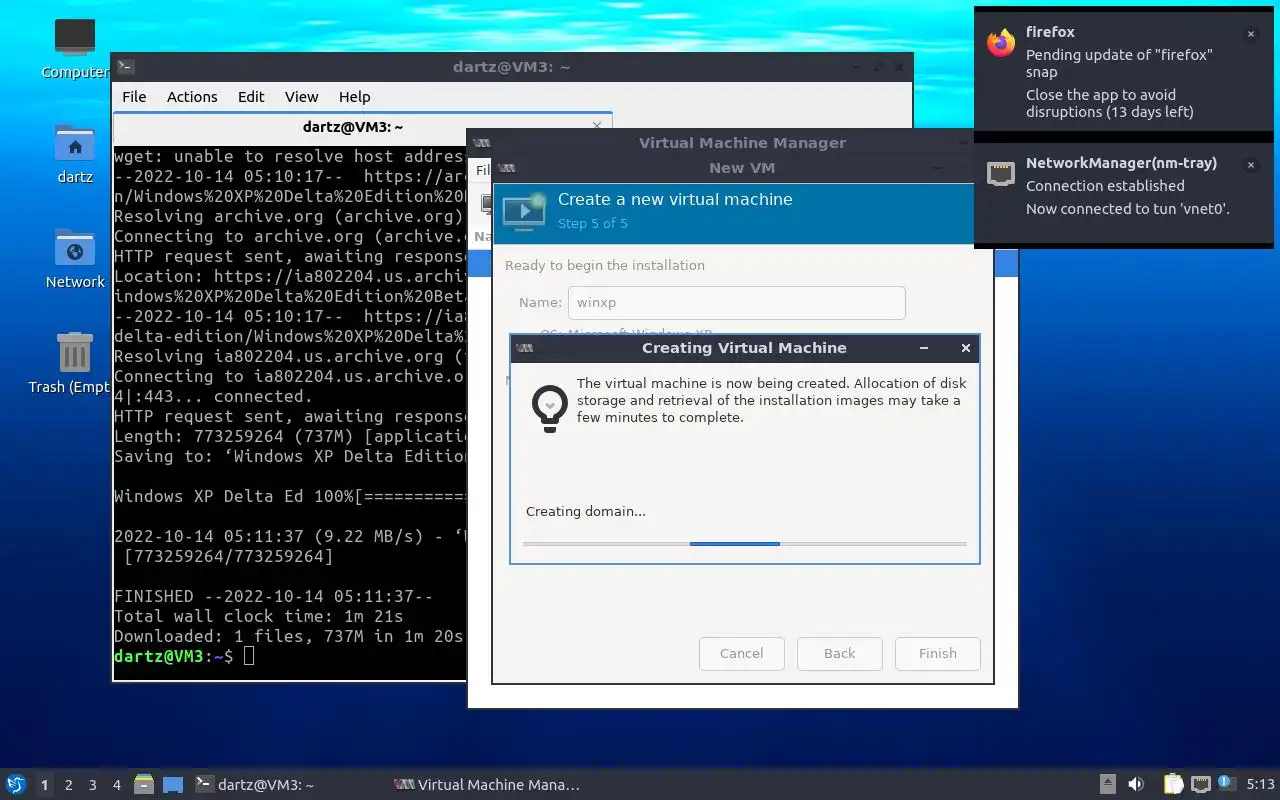
Task: Open the dartz home folder desktop icon
Action: [75, 154]
